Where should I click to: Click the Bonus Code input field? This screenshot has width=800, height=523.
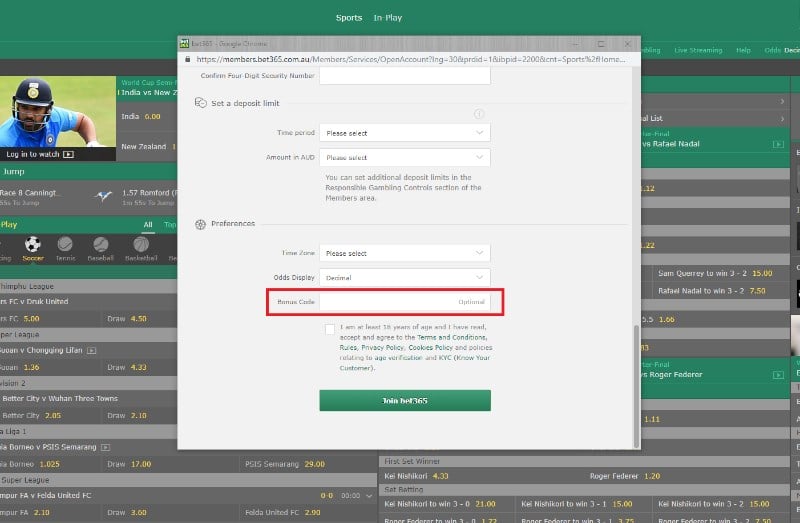tap(405, 302)
